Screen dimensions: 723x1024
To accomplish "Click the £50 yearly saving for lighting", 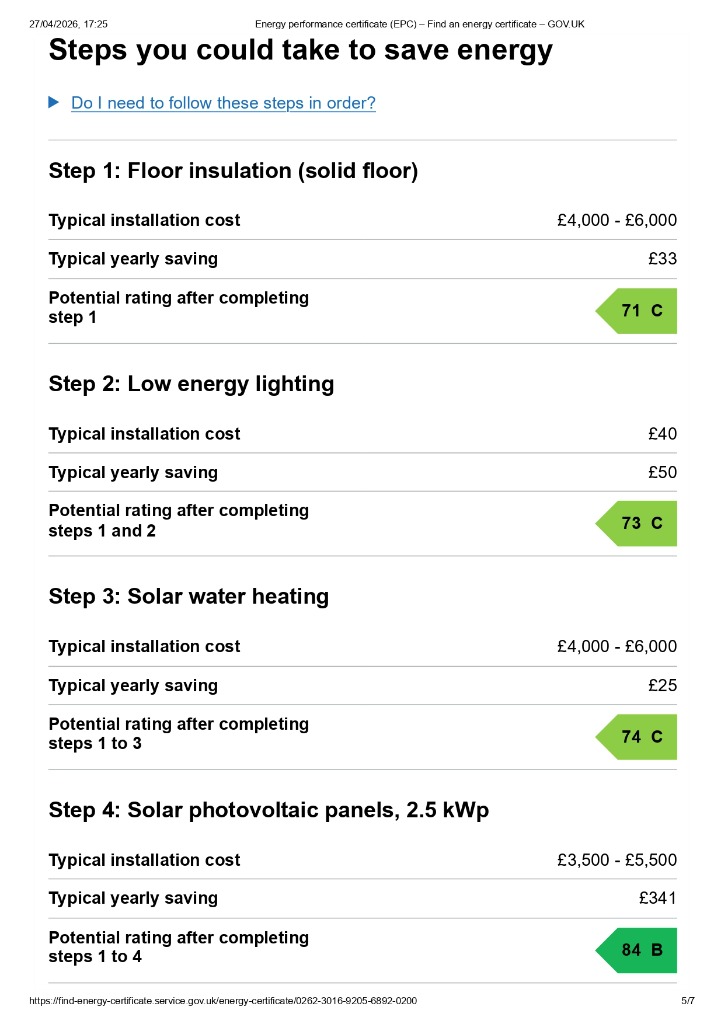I will [x=662, y=472].
